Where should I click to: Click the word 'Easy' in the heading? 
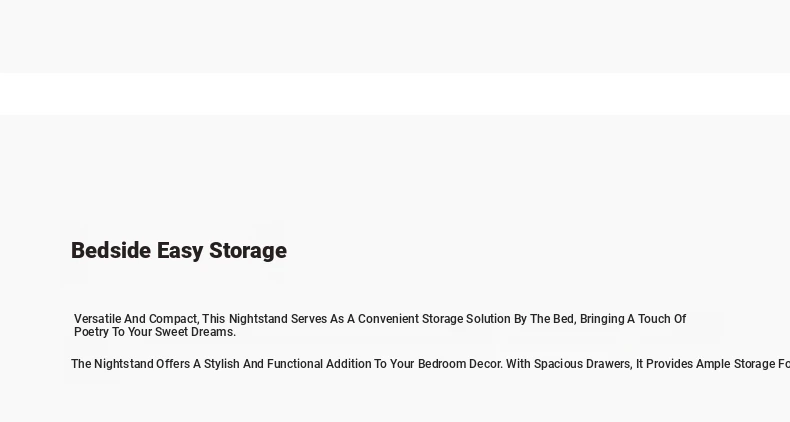tap(180, 251)
